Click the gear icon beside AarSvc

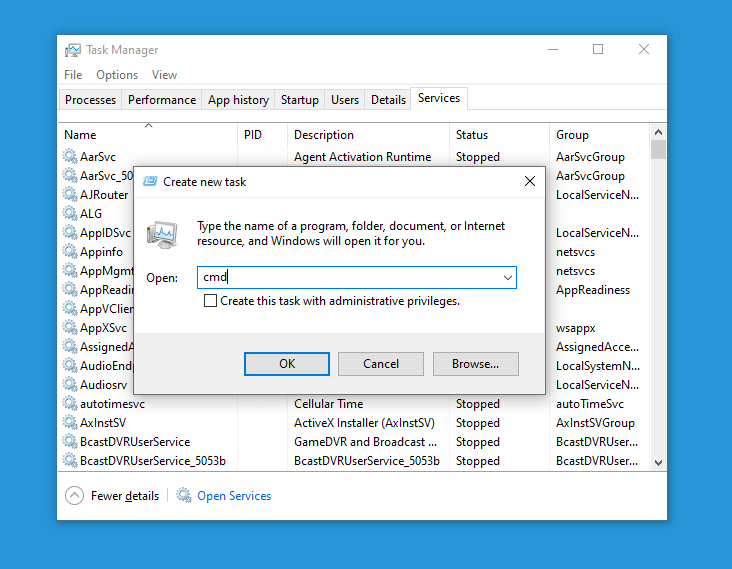click(70, 156)
